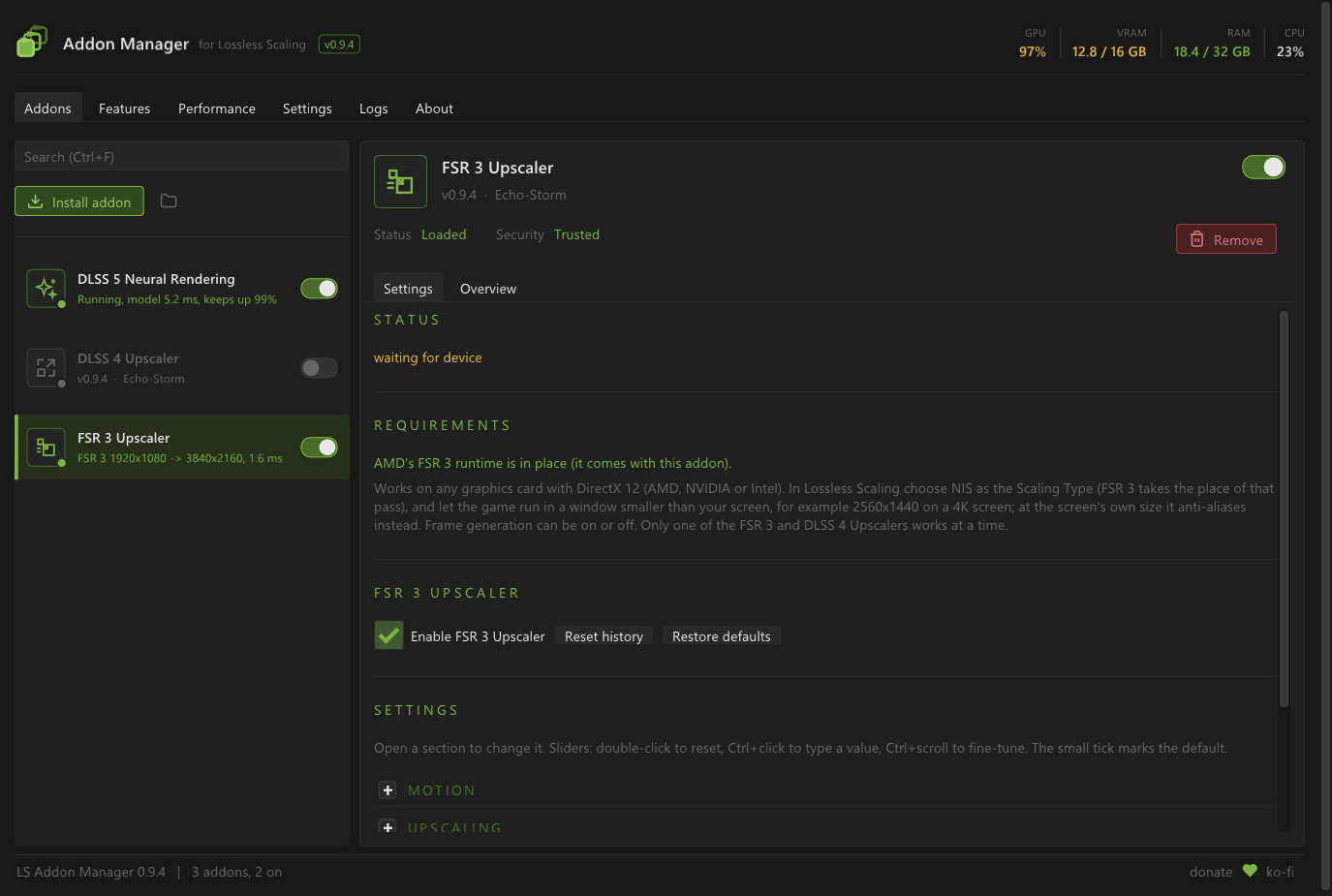Open the About tab

pos(434,108)
